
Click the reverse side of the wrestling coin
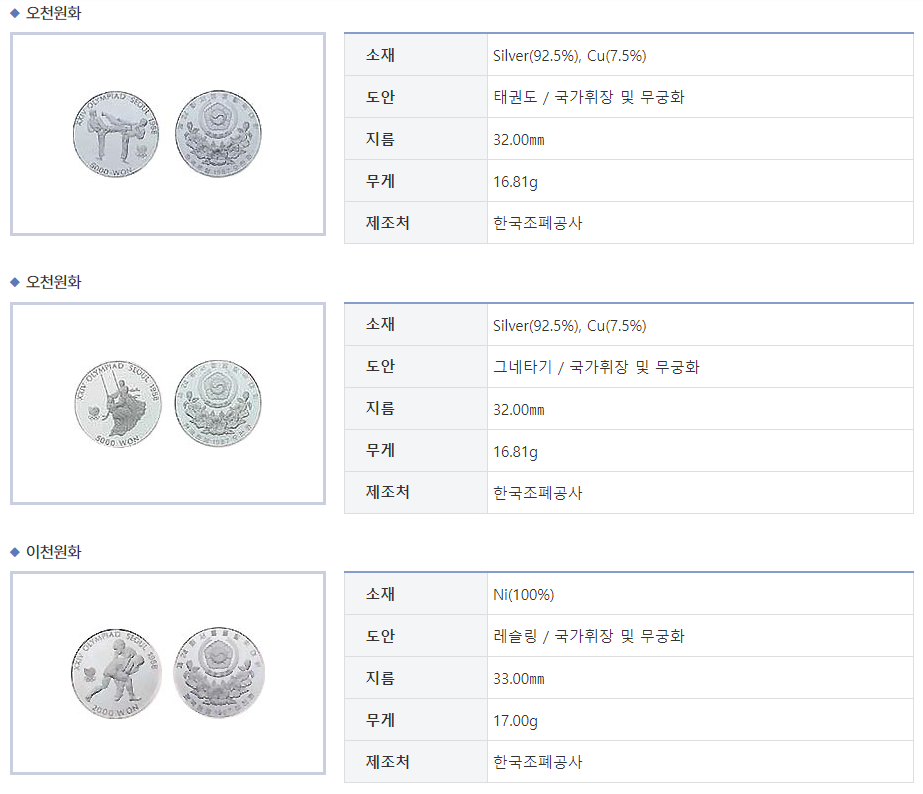click(218, 673)
